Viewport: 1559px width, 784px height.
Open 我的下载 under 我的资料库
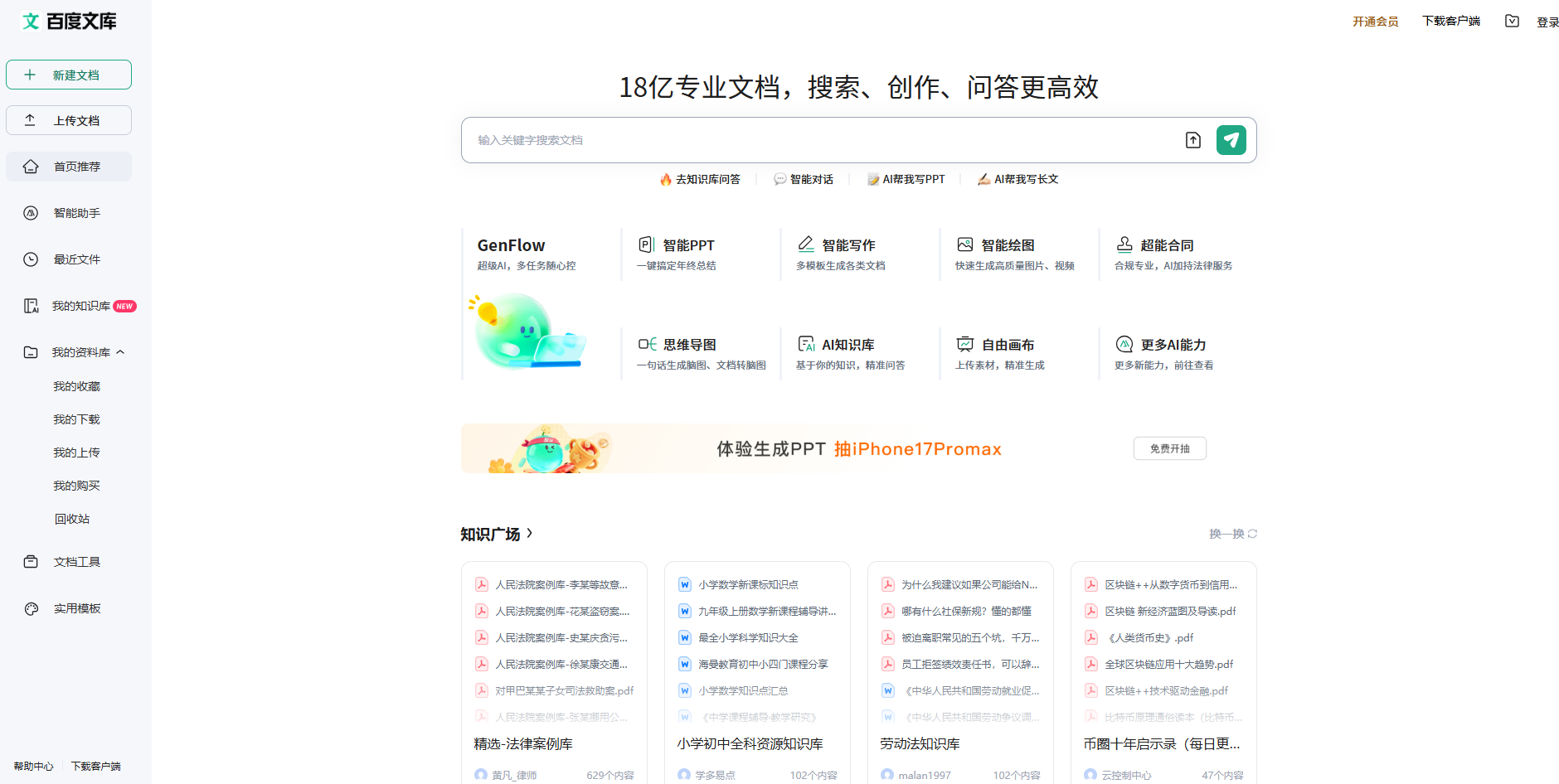[76, 419]
